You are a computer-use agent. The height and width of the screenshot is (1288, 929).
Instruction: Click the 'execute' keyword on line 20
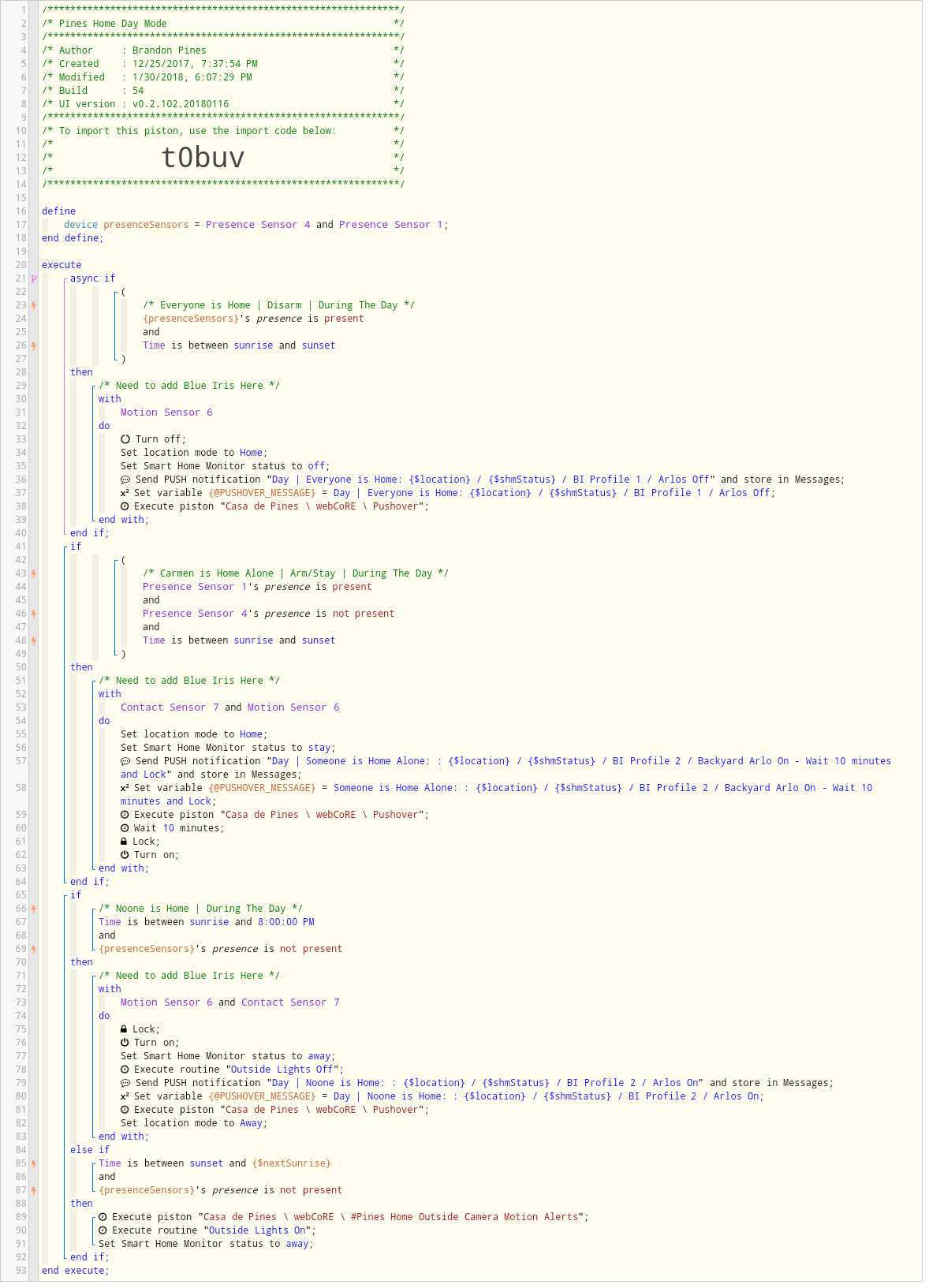coord(62,265)
